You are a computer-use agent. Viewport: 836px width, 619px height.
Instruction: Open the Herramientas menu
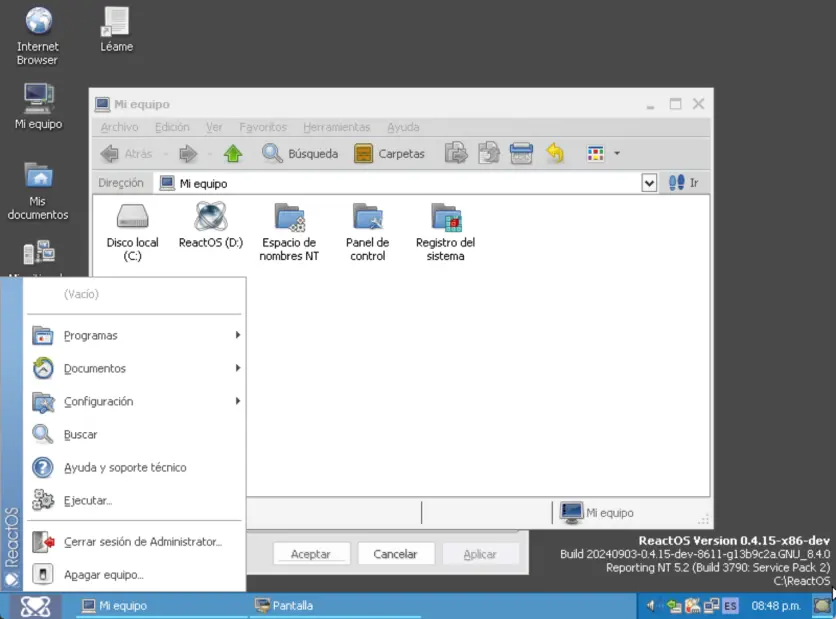[336, 127]
